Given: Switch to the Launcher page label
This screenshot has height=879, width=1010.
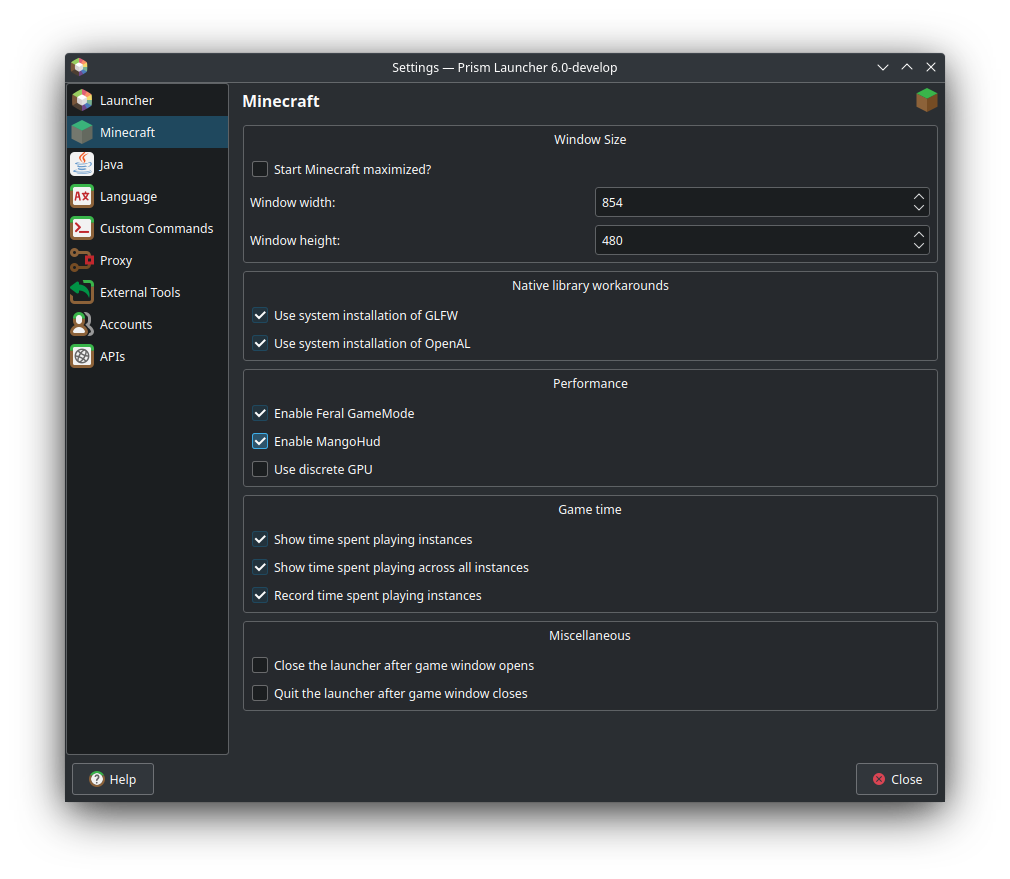Looking at the screenshot, I should pyautogui.click(x=126, y=100).
